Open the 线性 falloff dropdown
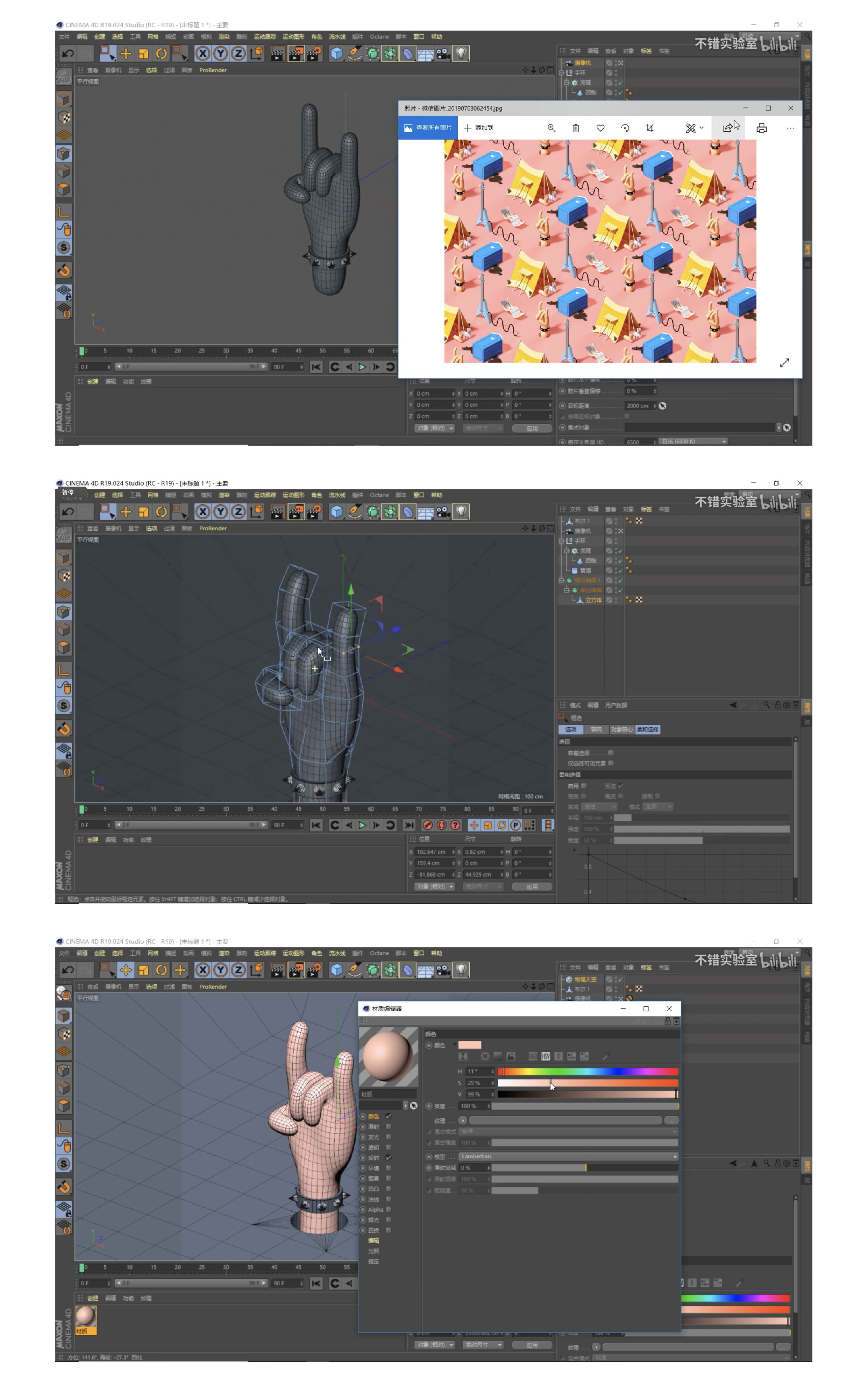868x1379 pixels. coord(599,806)
